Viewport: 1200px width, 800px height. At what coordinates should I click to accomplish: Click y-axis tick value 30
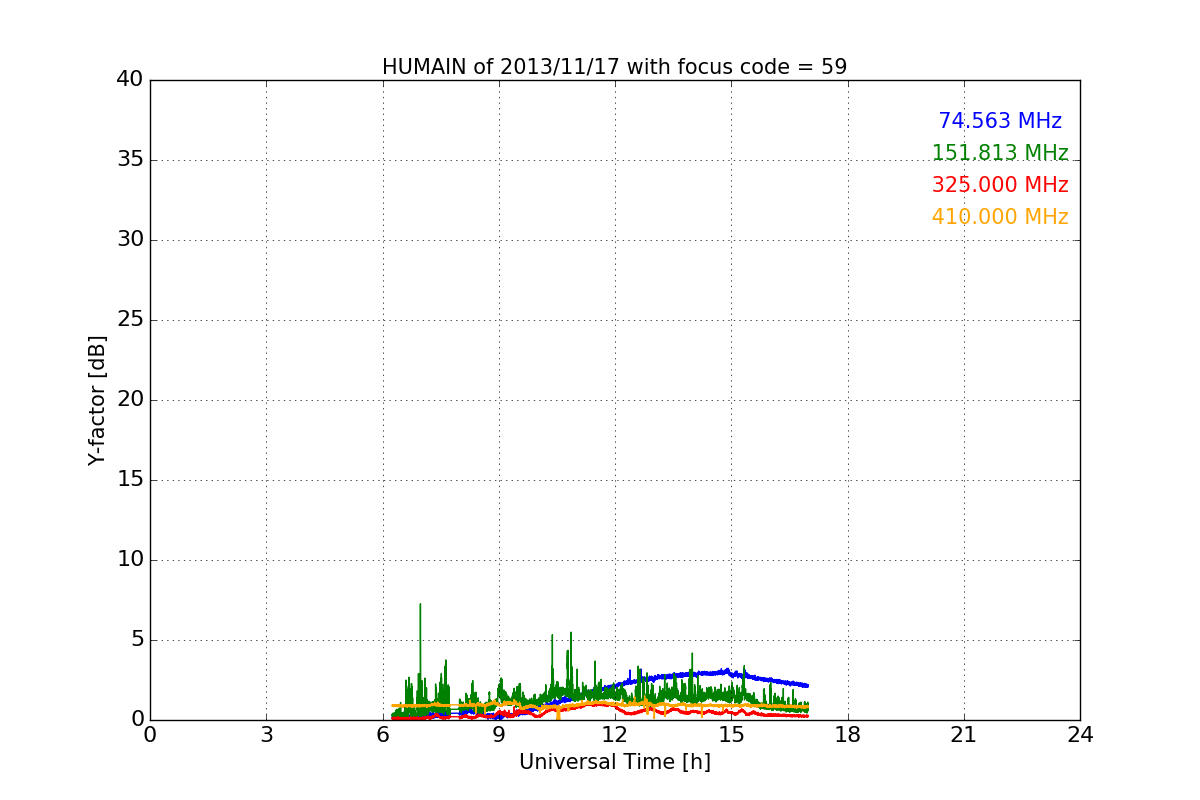click(130, 240)
